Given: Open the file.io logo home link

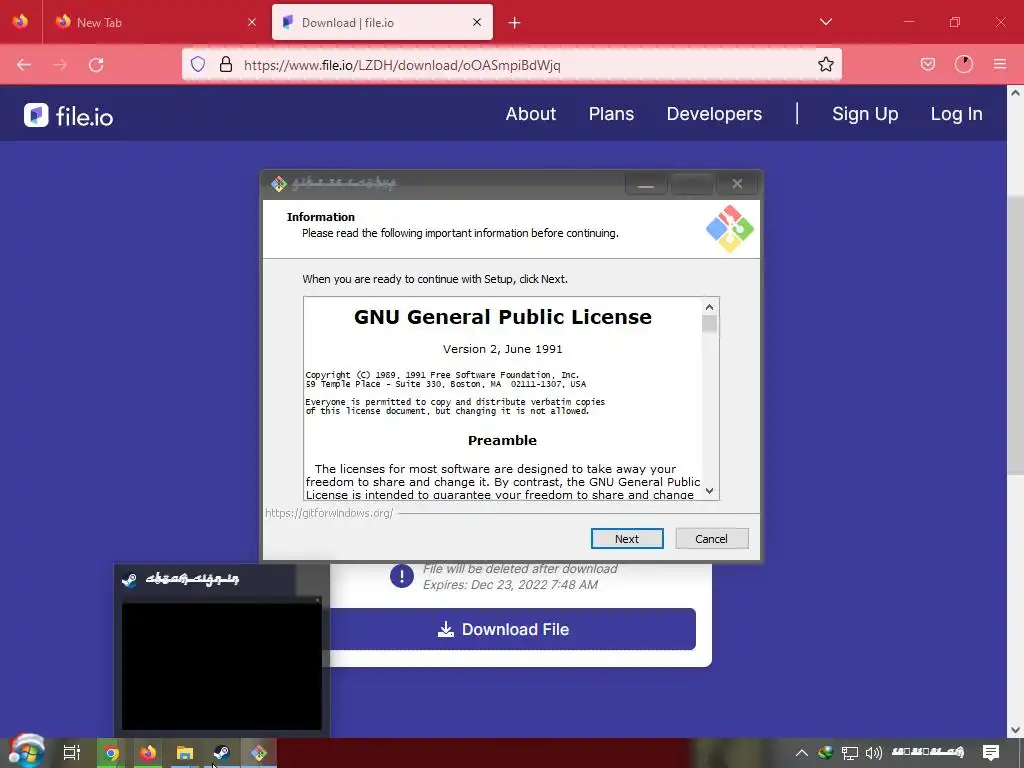Looking at the screenshot, I should coord(69,116).
